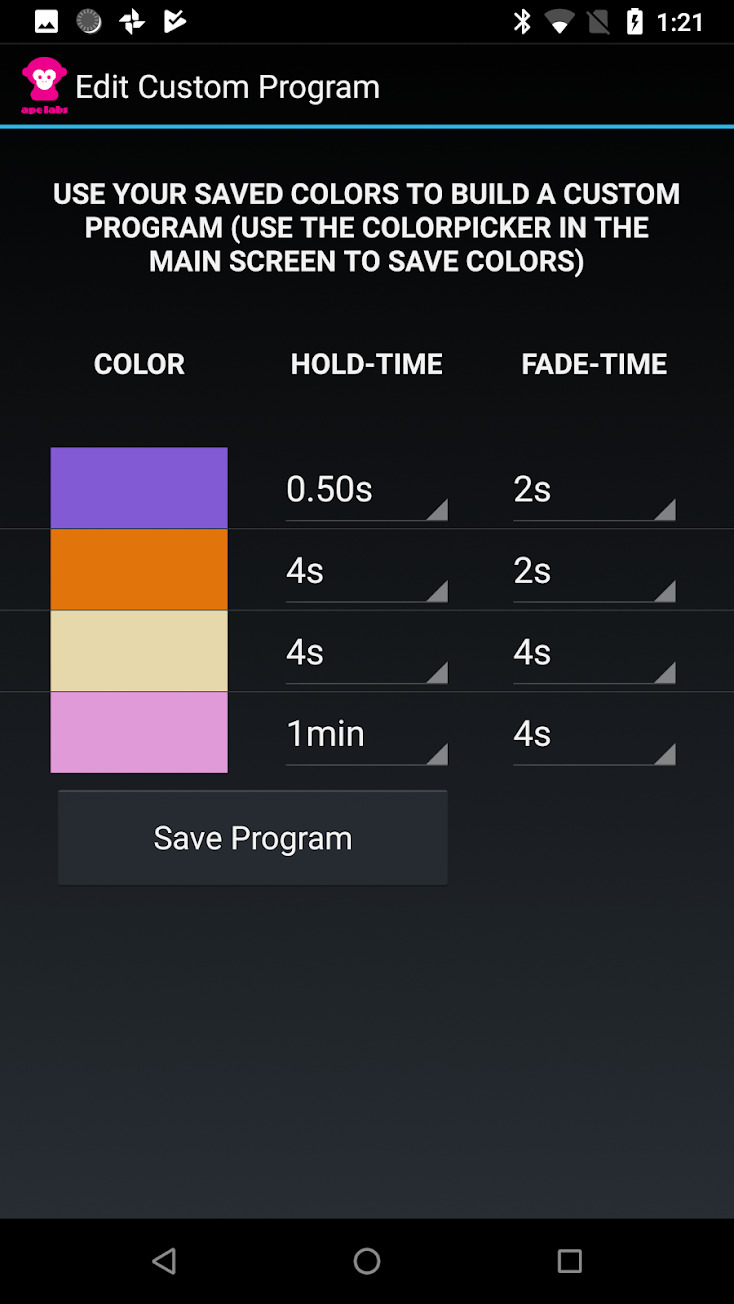This screenshot has width=734, height=1304.
Task: Expand pink row's 4s fade-time dropdown
Action: [594, 734]
